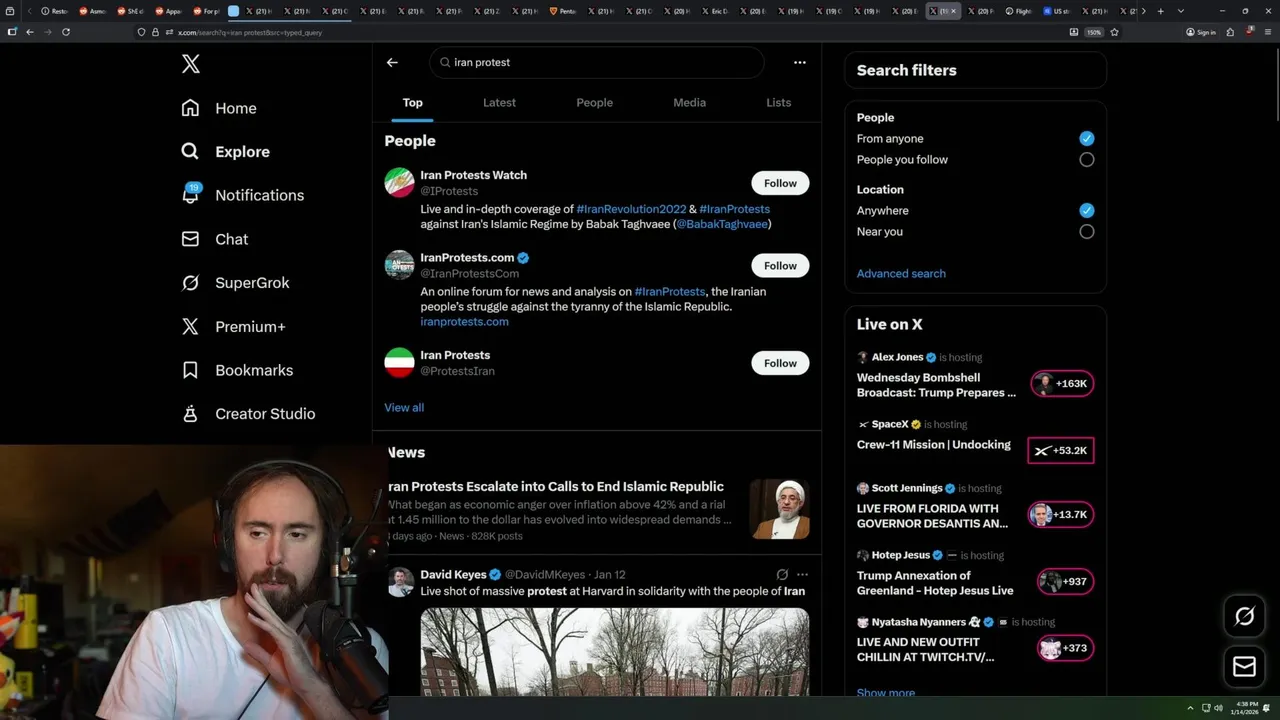Viewport: 1280px width, 720px height.
Task: Join Alex Jones live +163K badge
Action: 1062,384
